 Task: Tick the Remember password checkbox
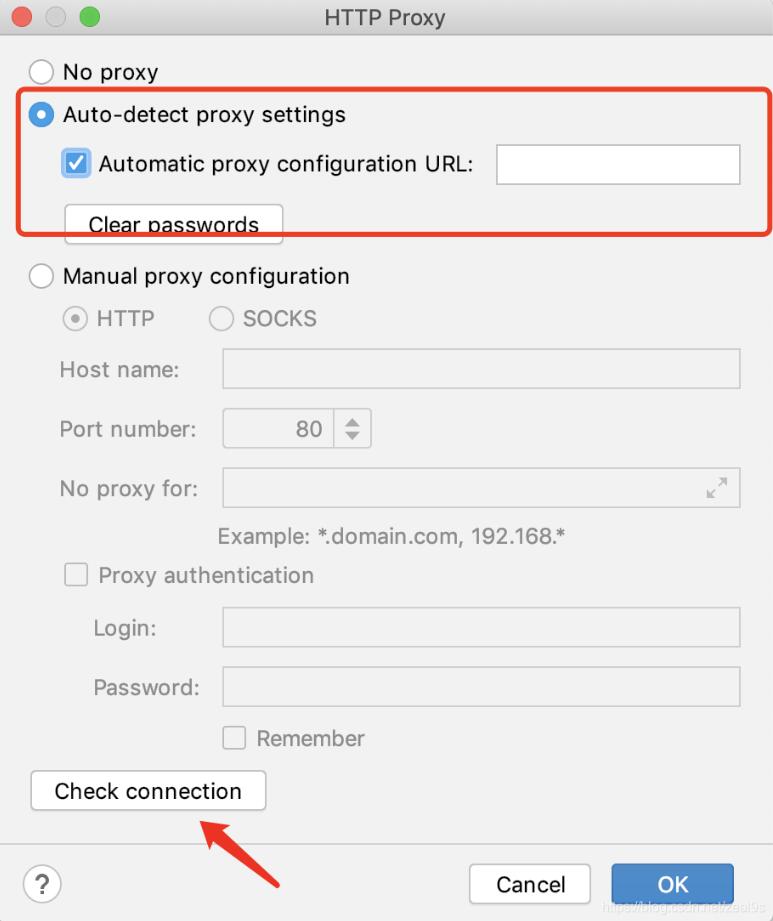click(x=234, y=738)
